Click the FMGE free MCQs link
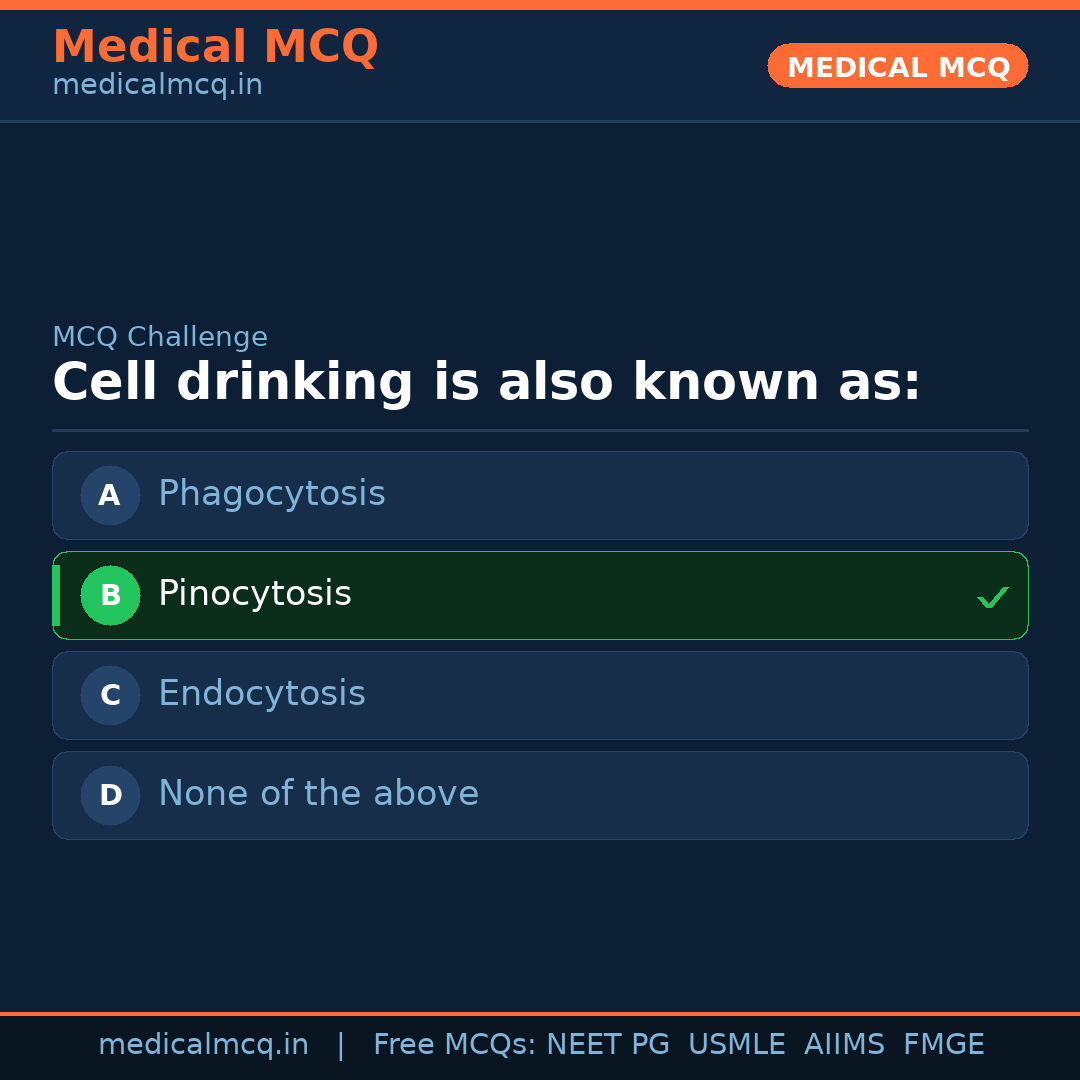 [943, 1044]
